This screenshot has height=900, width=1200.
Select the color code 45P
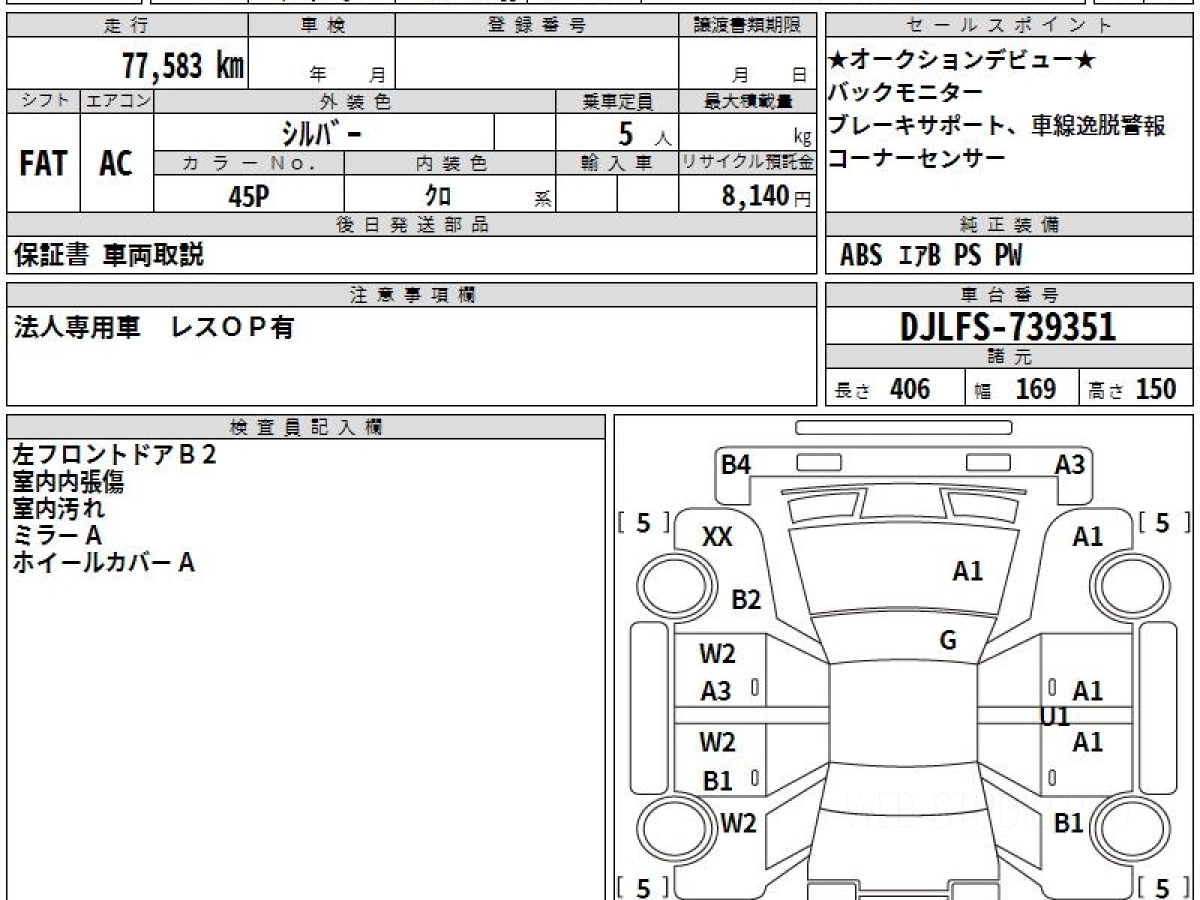click(x=249, y=196)
